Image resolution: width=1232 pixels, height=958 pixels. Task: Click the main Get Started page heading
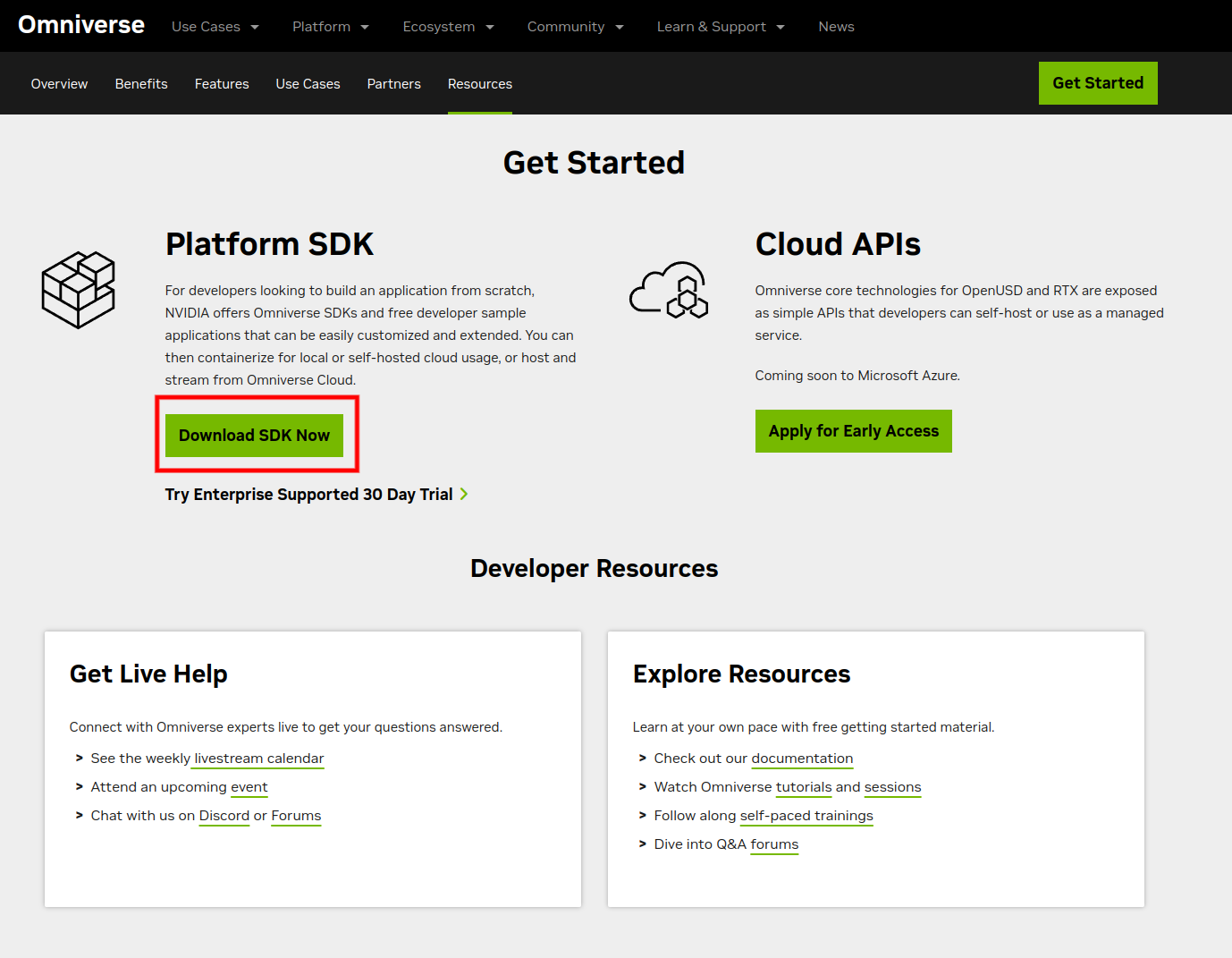click(x=594, y=163)
